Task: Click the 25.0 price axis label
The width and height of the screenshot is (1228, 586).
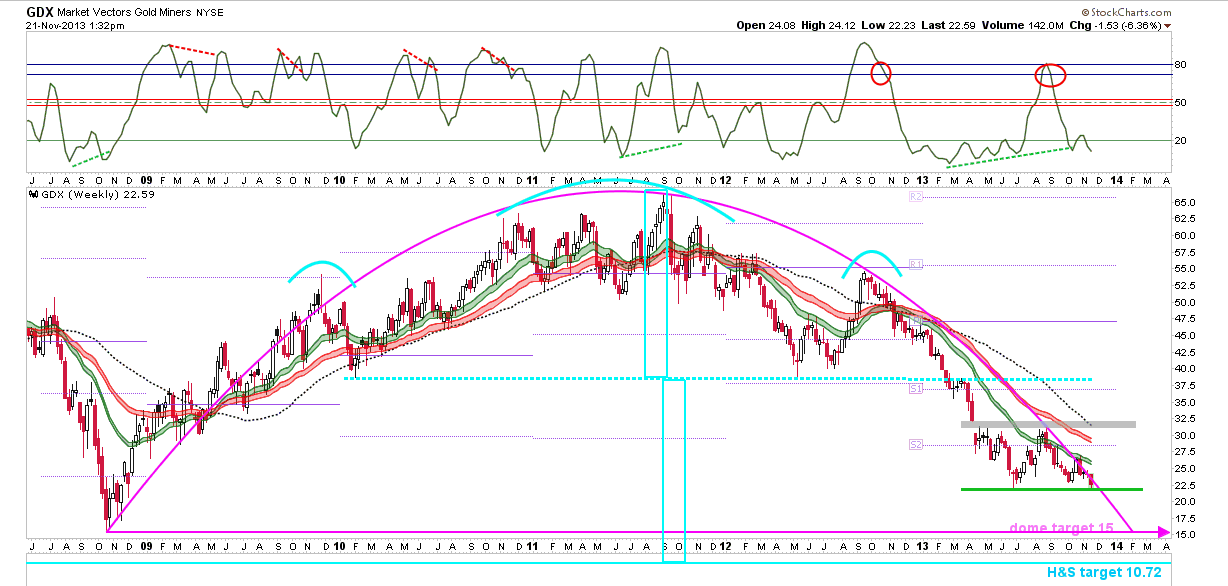Action: tap(1186, 468)
